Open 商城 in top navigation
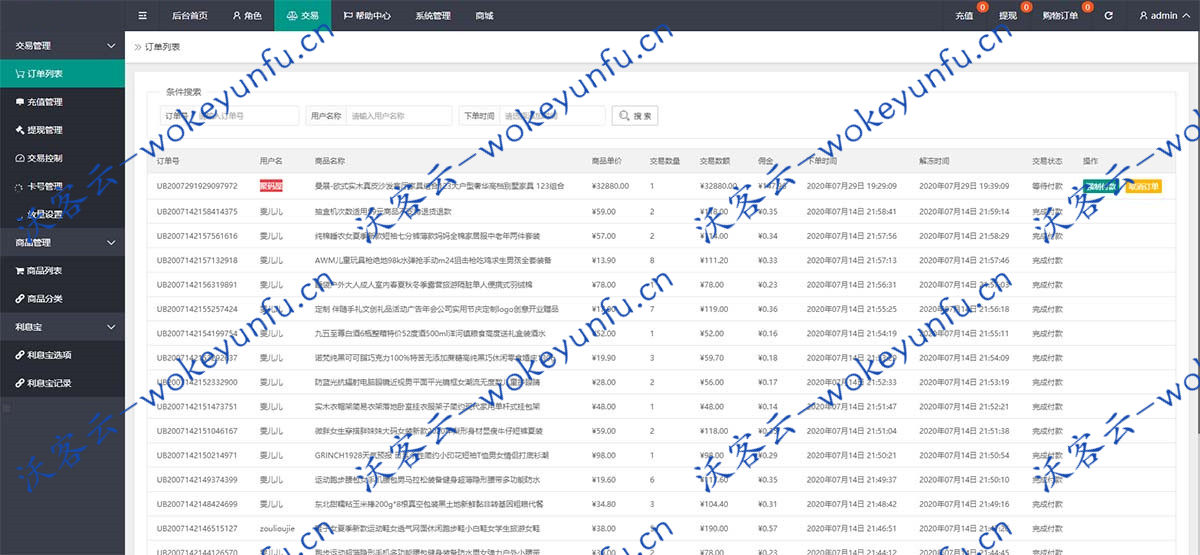The height and width of the screenshot is (555, 1200). 484,16
